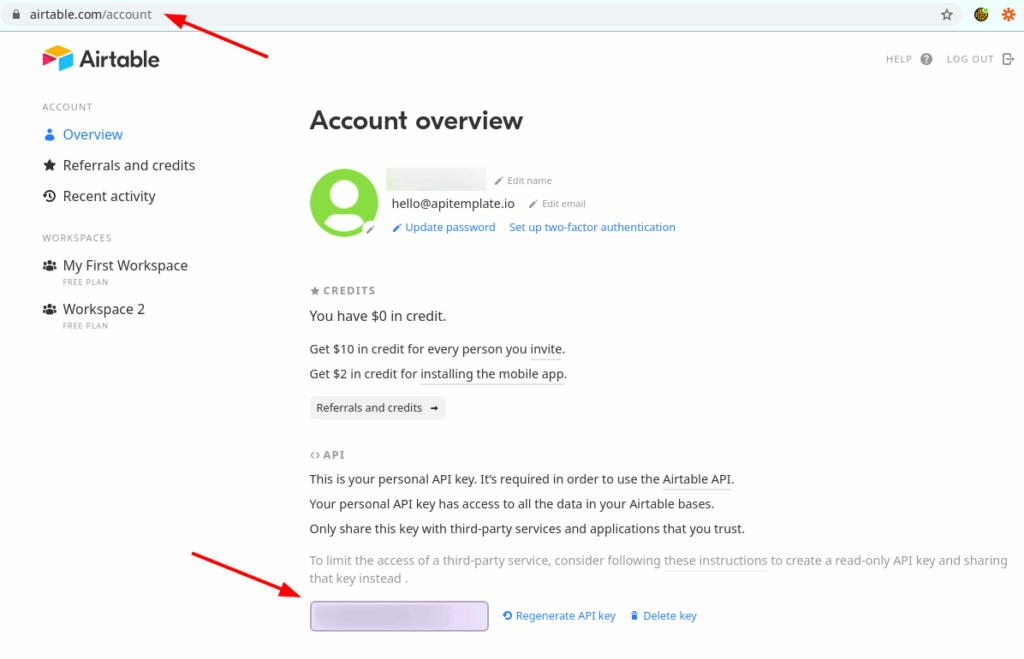The image size is (1024, 659).
Task: Click the Referrals and credits button
Action: [x=377, y=408]
